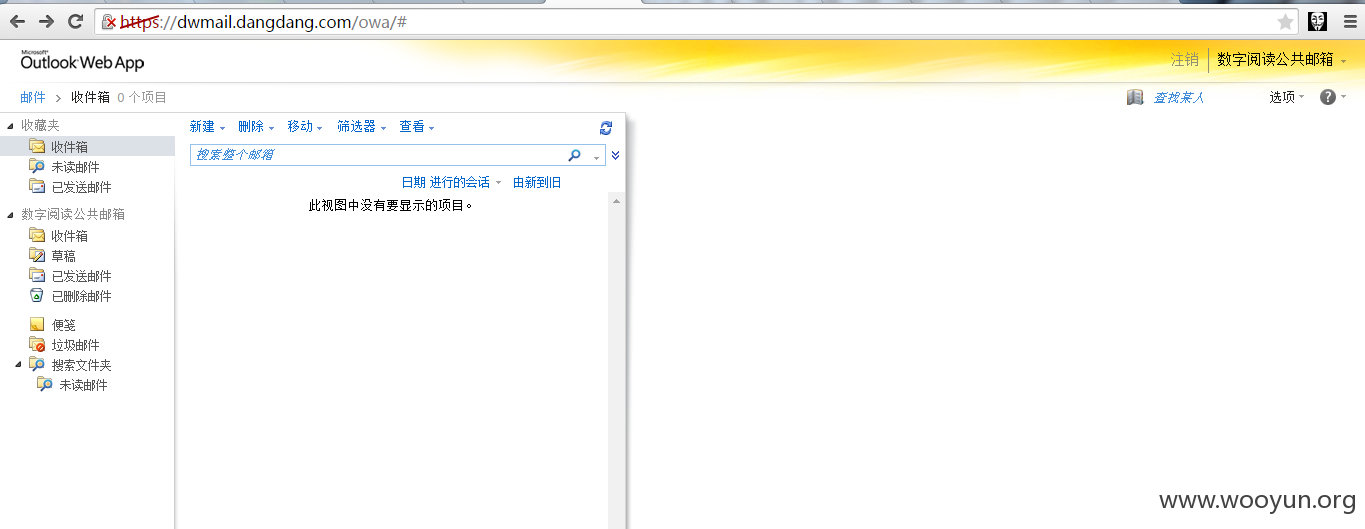Viewport: 1365px width, 529px height.
Task: Click the browser forward arrow
Action: pos(46,21)
